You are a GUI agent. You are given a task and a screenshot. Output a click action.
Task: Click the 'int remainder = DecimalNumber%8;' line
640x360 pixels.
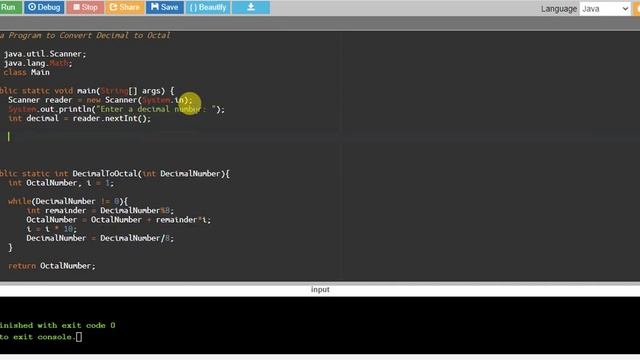tap(100, 211)
